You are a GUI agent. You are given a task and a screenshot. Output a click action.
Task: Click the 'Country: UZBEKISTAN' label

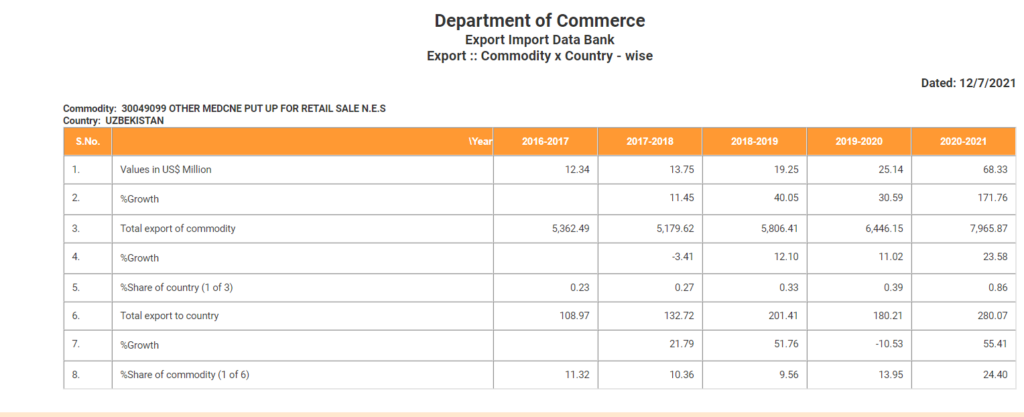point(113,120)
